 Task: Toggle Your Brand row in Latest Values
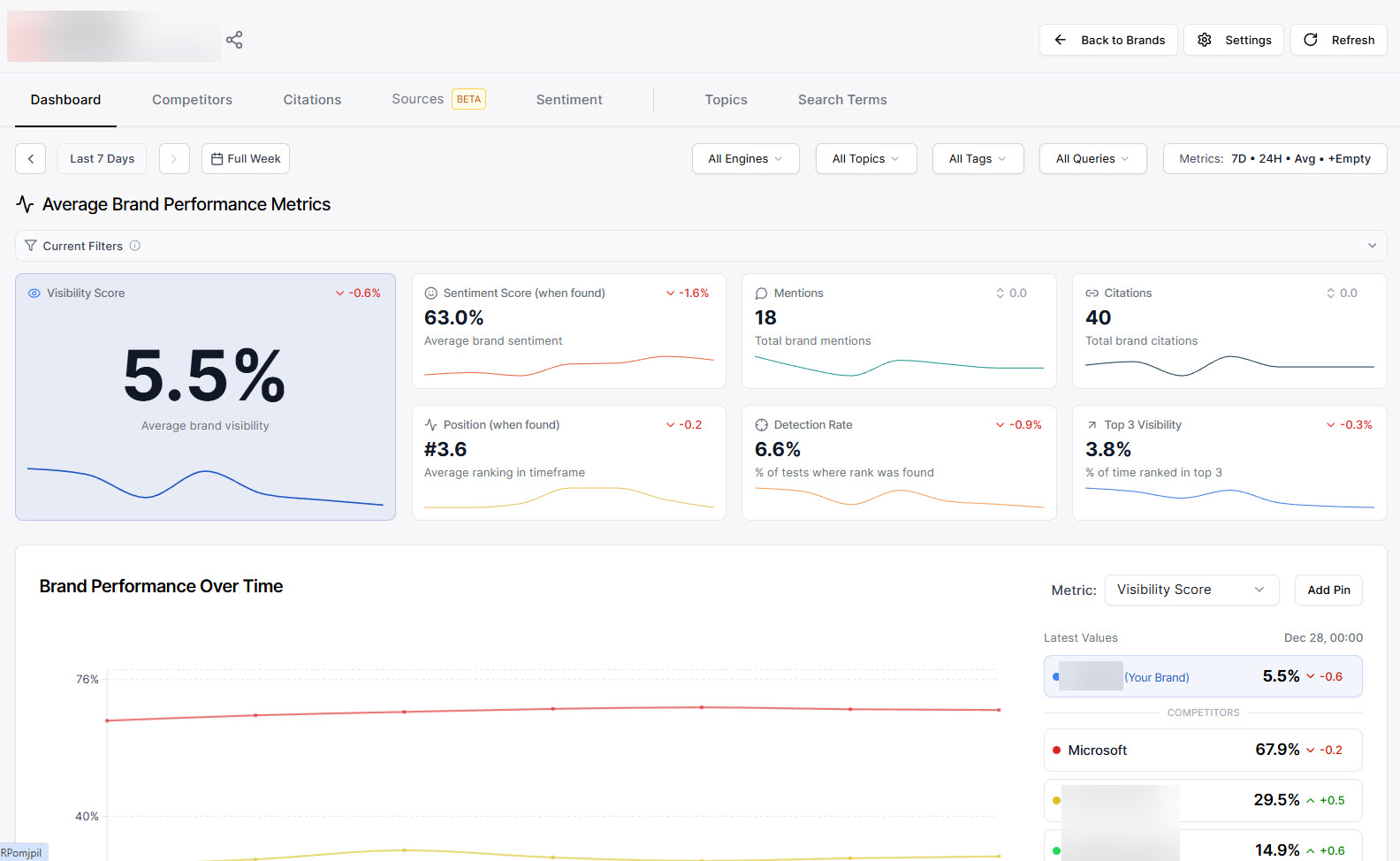[x=1202, y=676]
